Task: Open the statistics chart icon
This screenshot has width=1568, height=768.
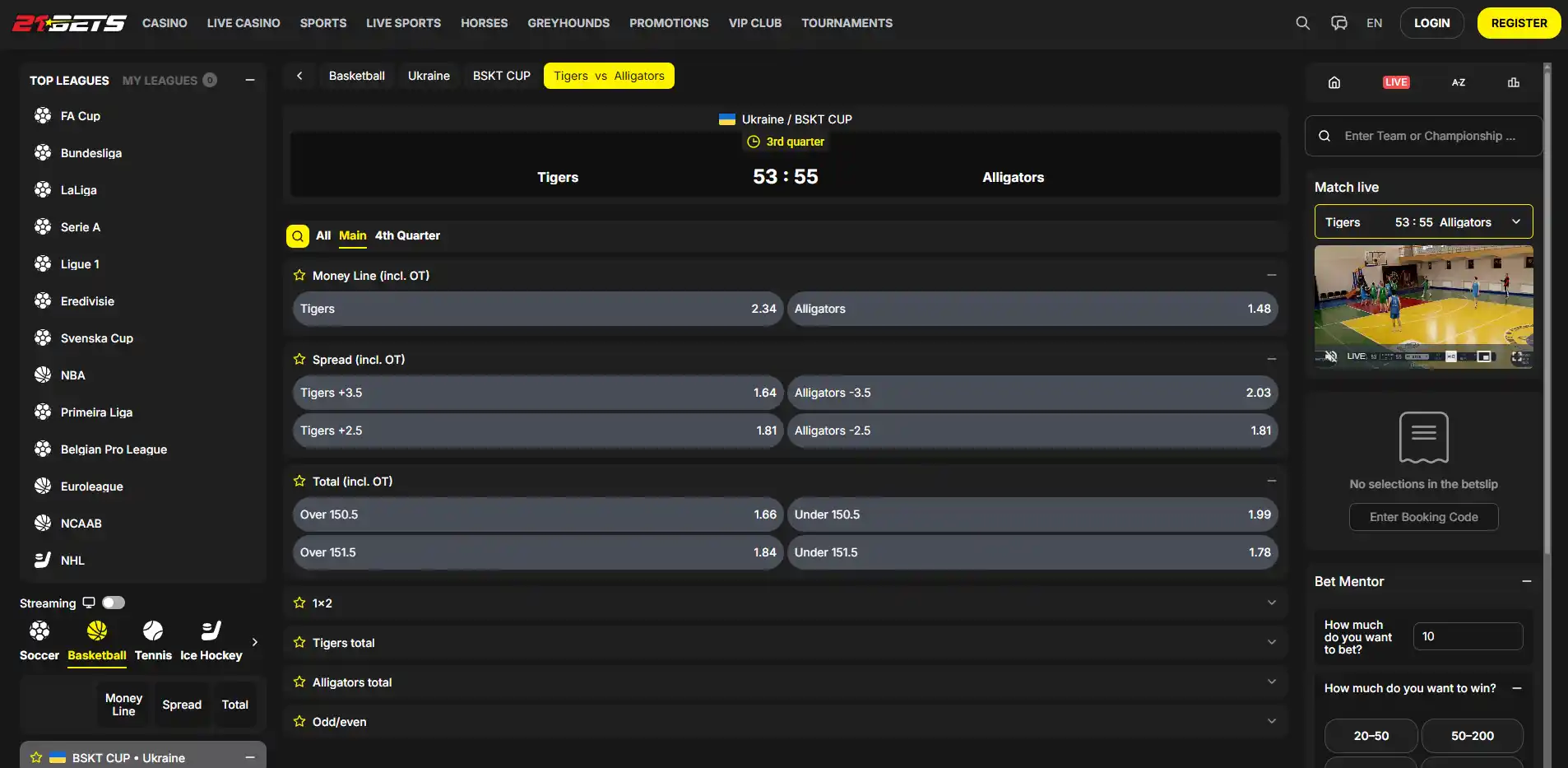Action: 1513,82
